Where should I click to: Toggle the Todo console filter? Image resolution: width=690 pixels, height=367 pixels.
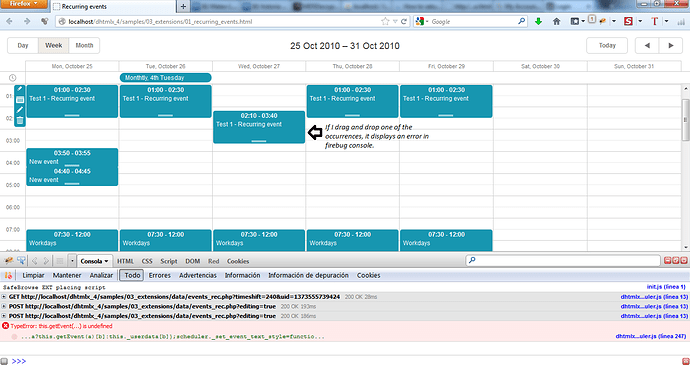click(x=132, y=275)
